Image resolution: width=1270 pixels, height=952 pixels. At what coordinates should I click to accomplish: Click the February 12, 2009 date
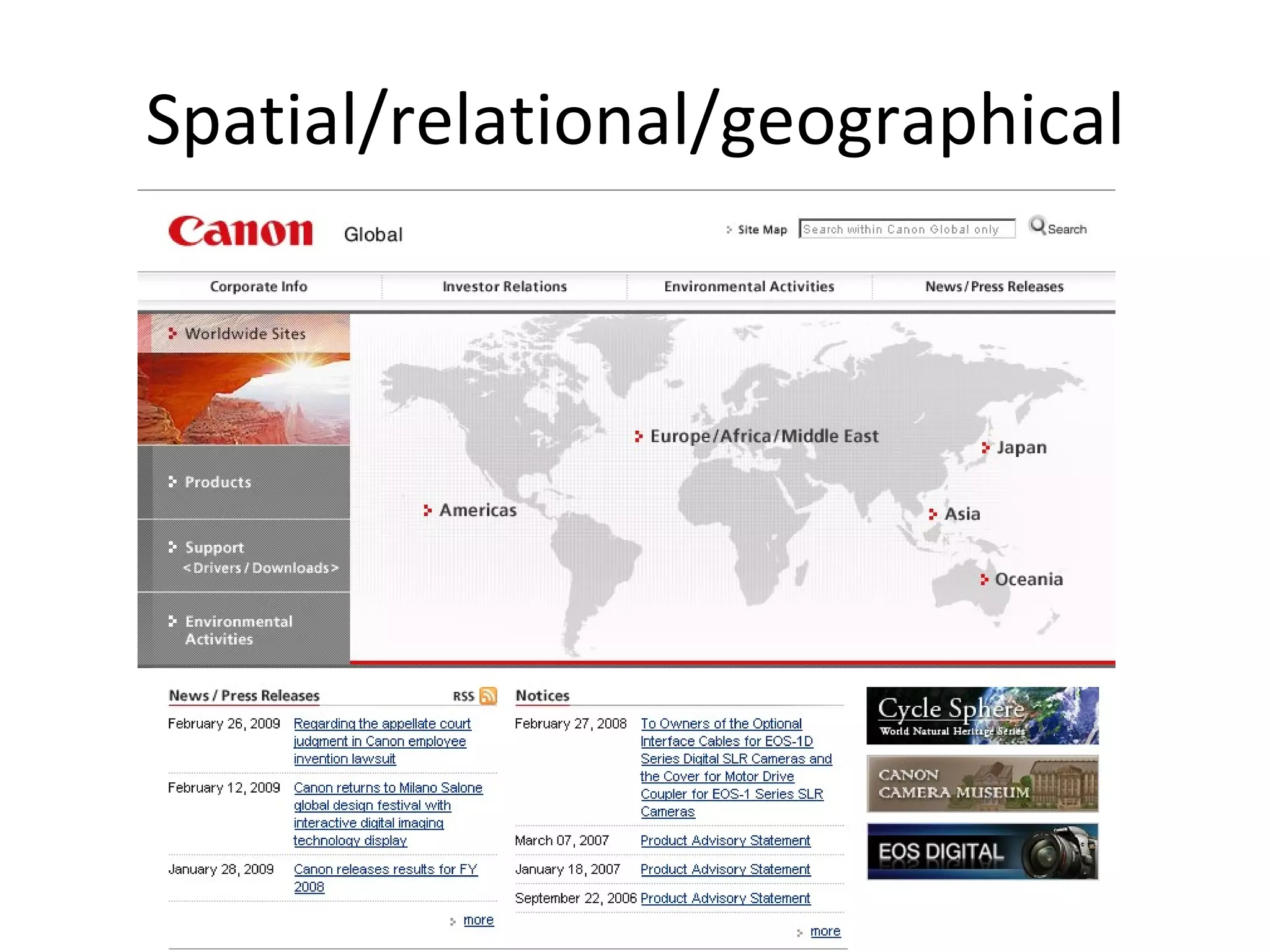coord(224,788)
